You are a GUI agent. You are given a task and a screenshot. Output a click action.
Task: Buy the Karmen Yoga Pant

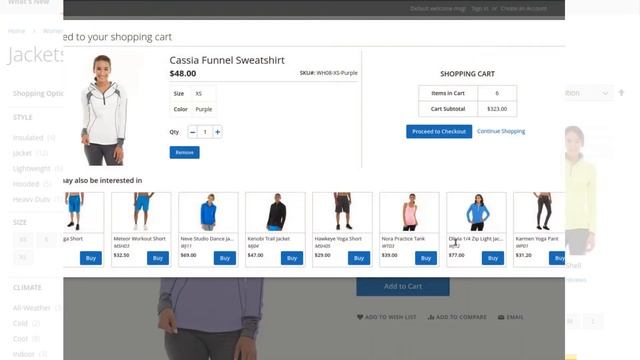pyautogui.click(x=558, y=258)
